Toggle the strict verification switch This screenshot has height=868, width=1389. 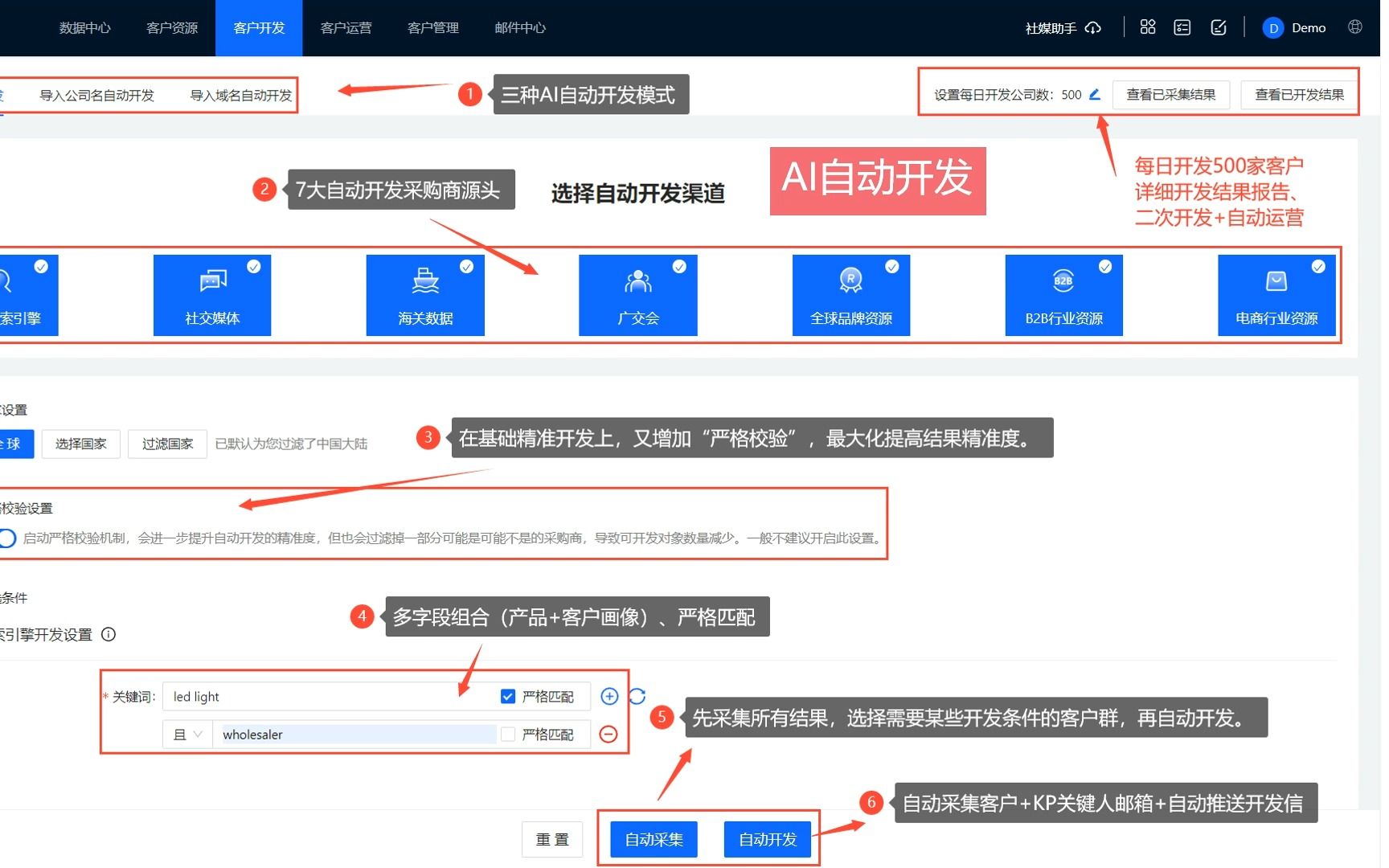6,538
